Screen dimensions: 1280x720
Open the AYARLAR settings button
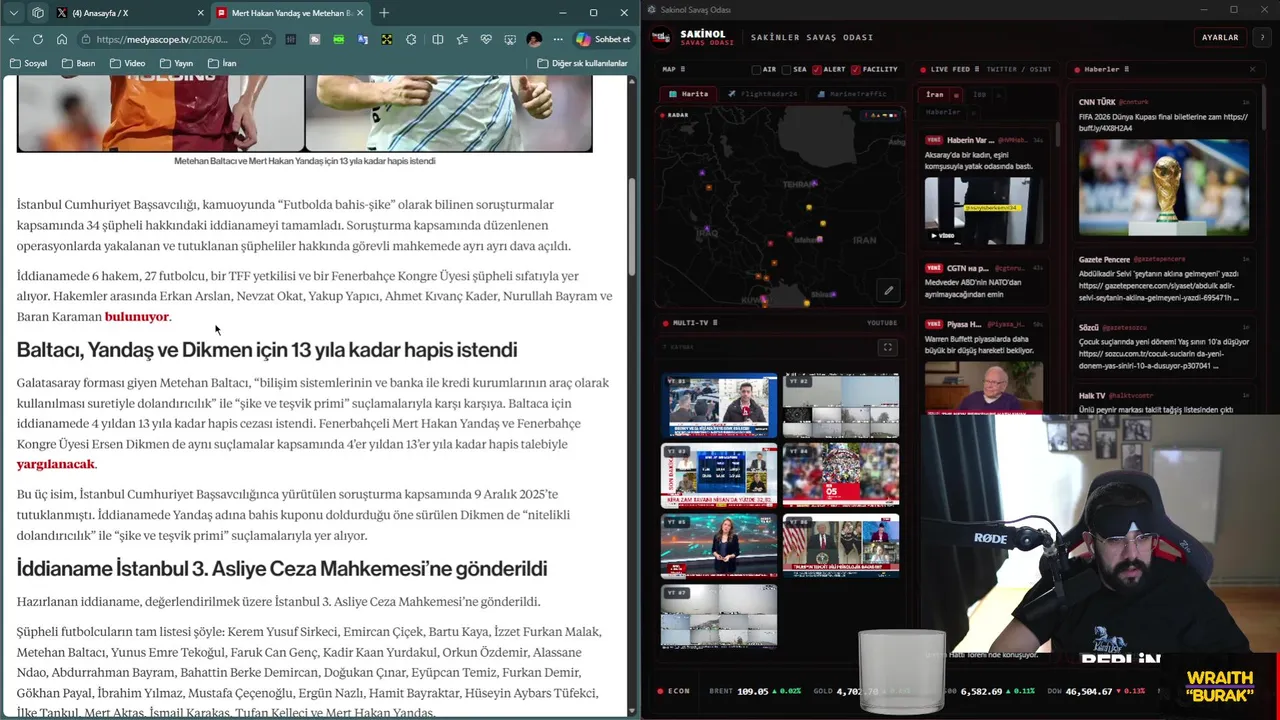[x=1220, y=37]
